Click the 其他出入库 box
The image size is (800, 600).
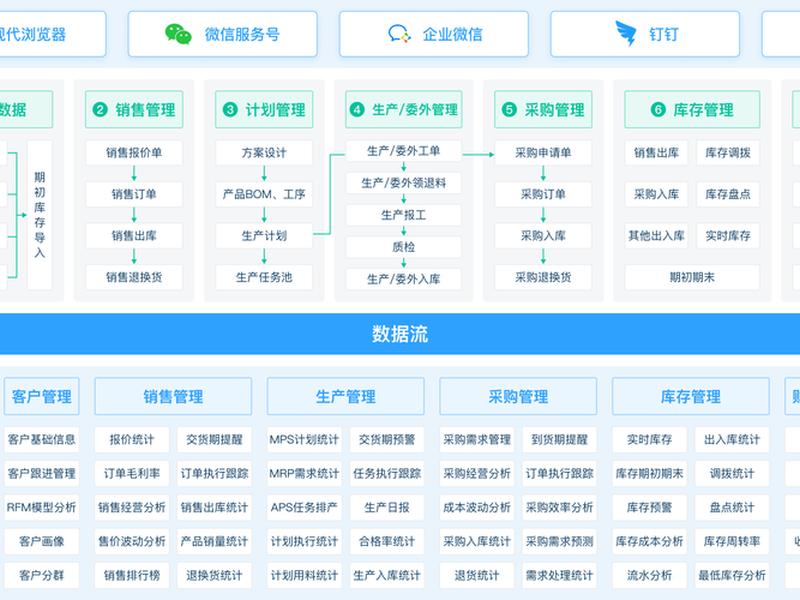(657, 236)
